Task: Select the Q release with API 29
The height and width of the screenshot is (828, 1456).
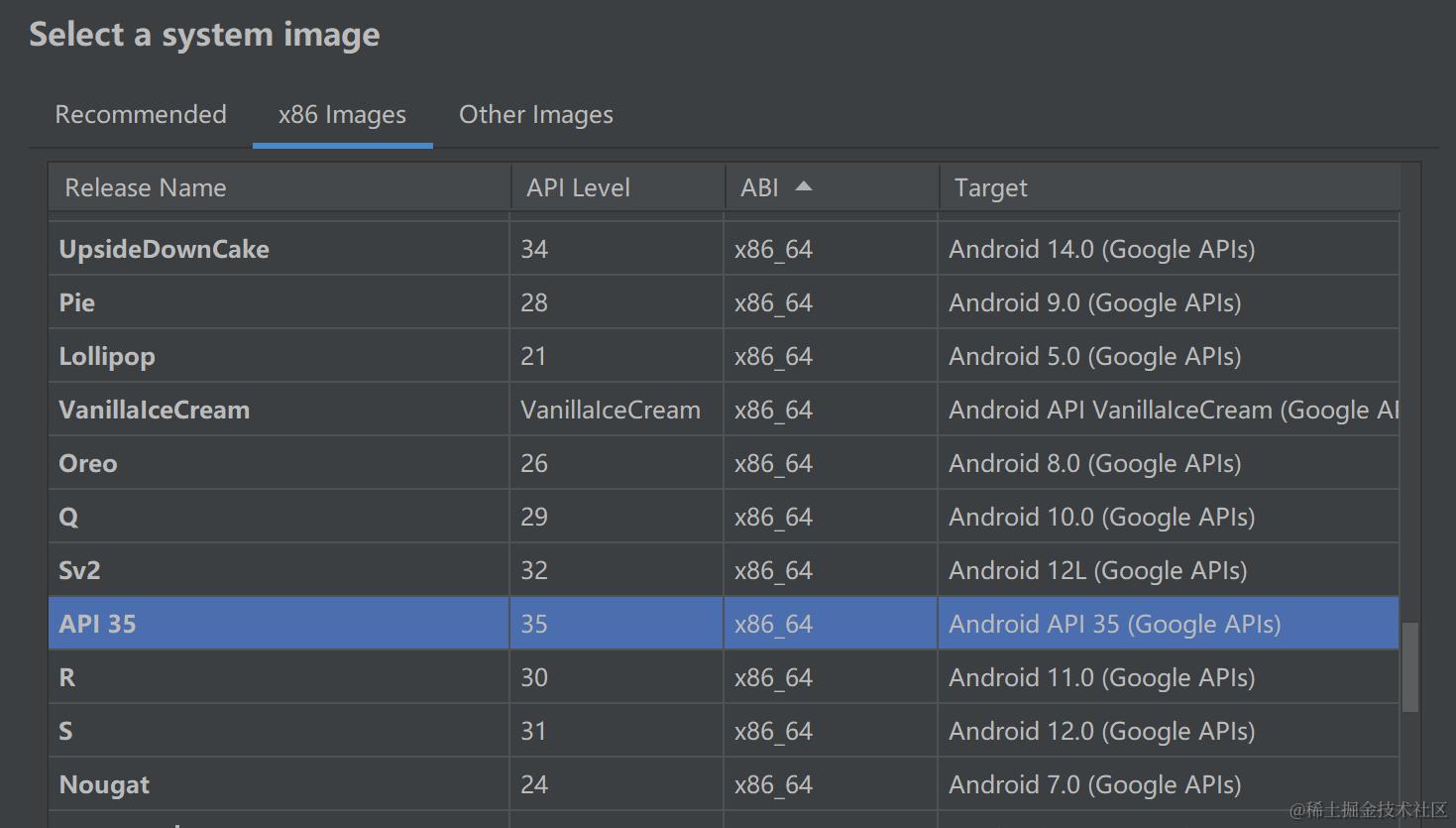Action: (724, 517)
